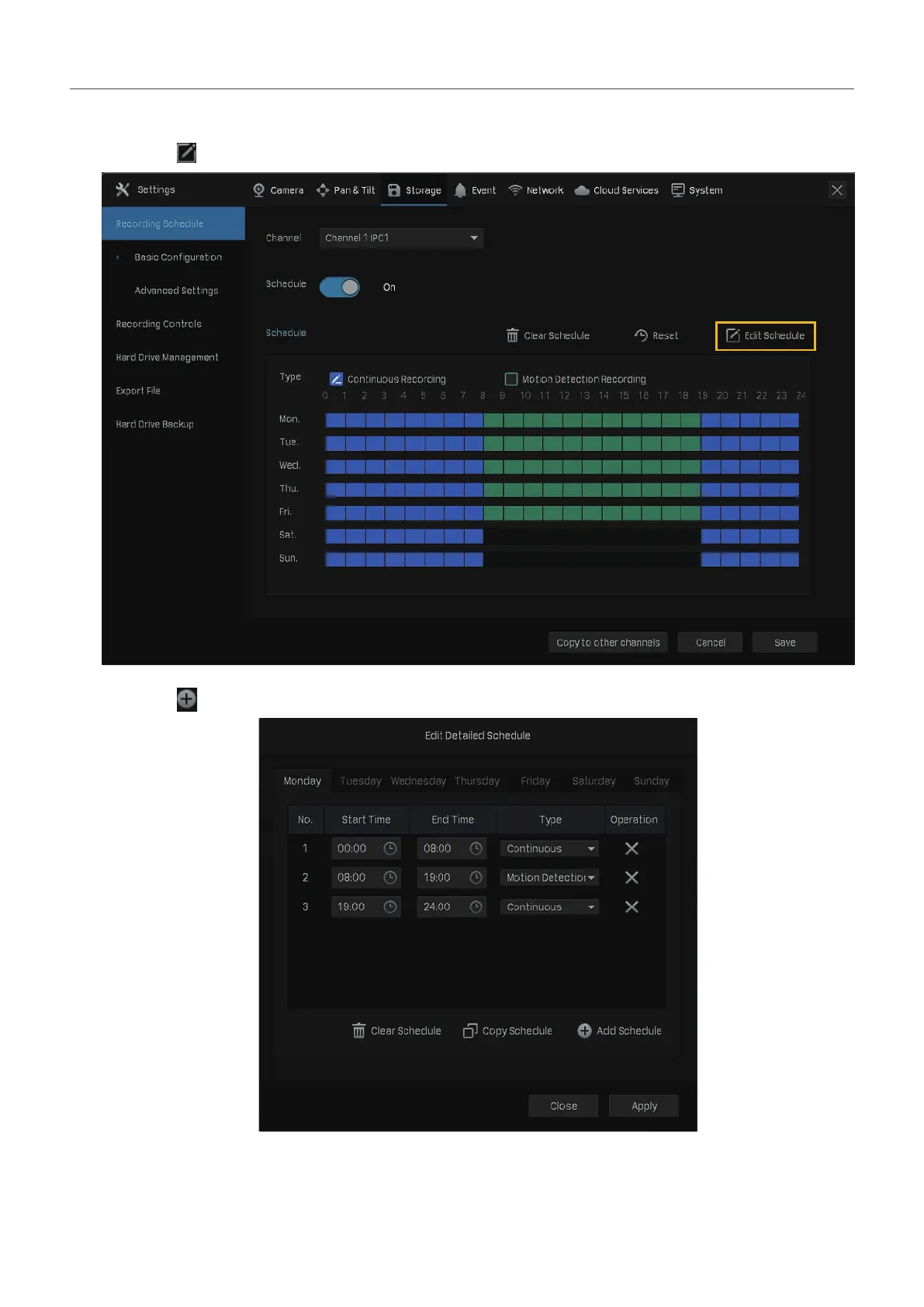Click clock icon for row 3 start time
Screen dimensions: 924x1307
390,907
